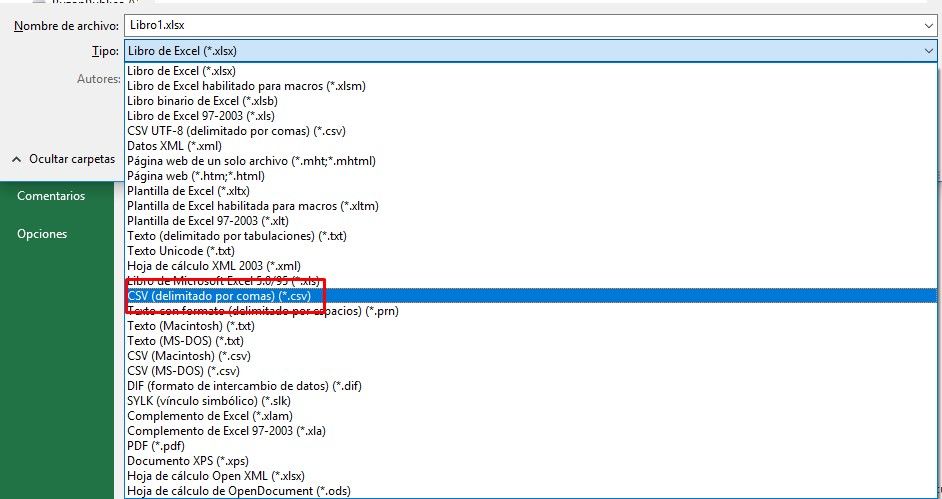
Task: Pick SYLK (vínculo simbólico) (*.slk)
Action: 530,401
